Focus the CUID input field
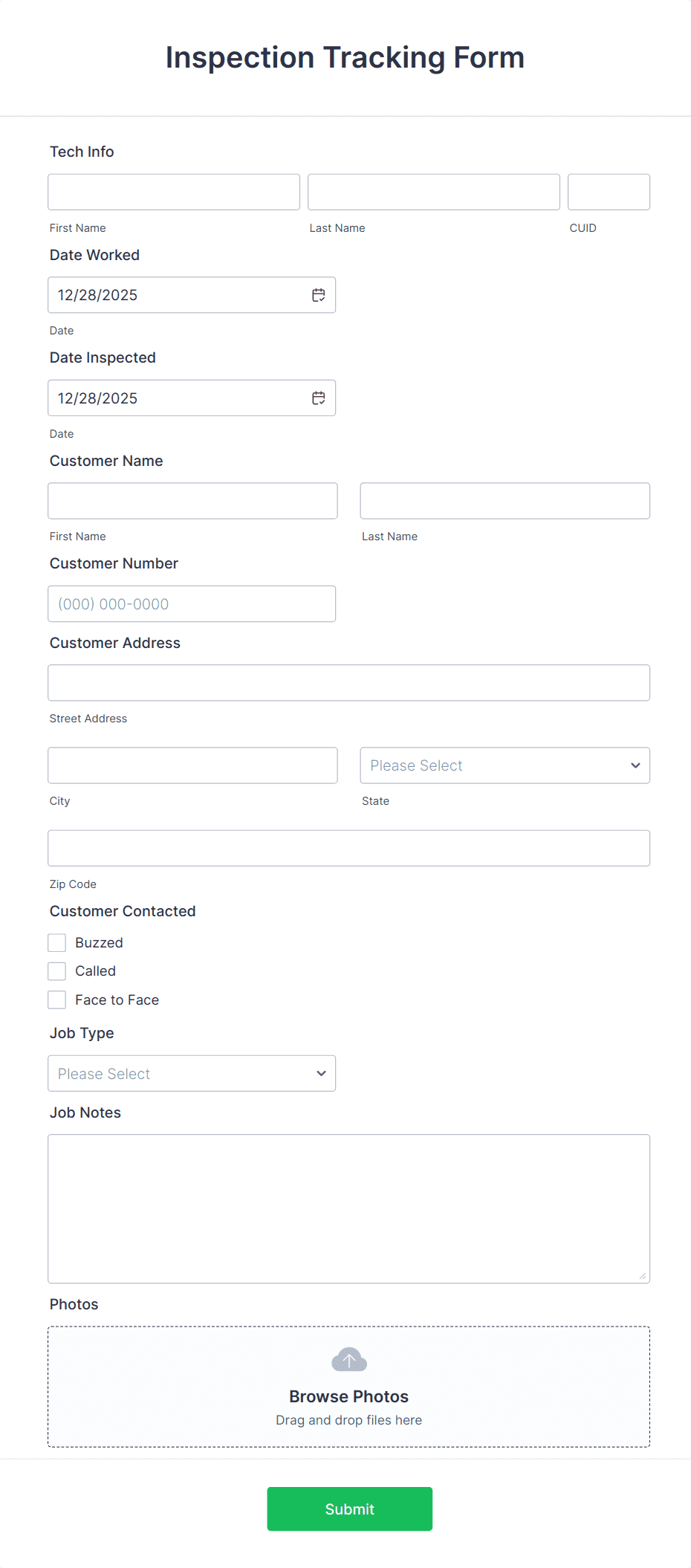This screenshot has width=691, height=1568. [x=608, y=191]
